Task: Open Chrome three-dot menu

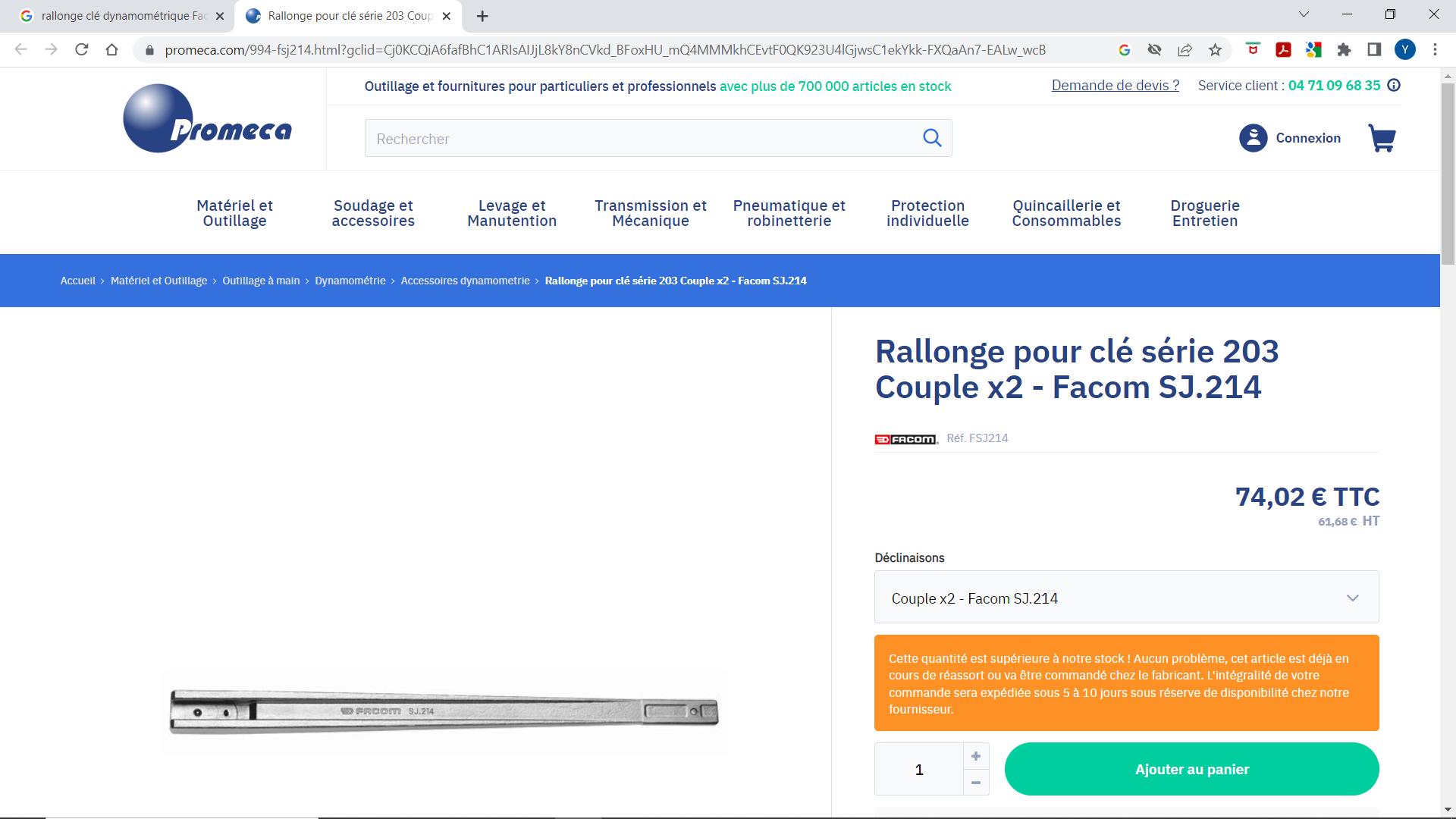Action: click(1435, 50)
